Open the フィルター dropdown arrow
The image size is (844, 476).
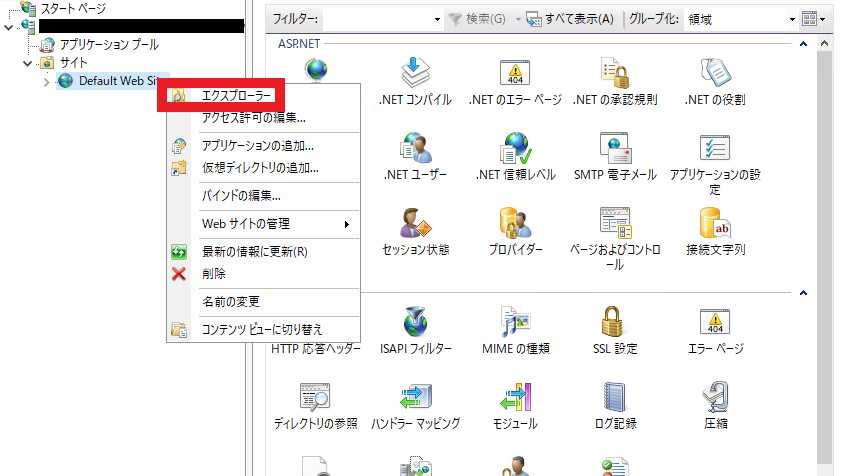tap(437, 19)
